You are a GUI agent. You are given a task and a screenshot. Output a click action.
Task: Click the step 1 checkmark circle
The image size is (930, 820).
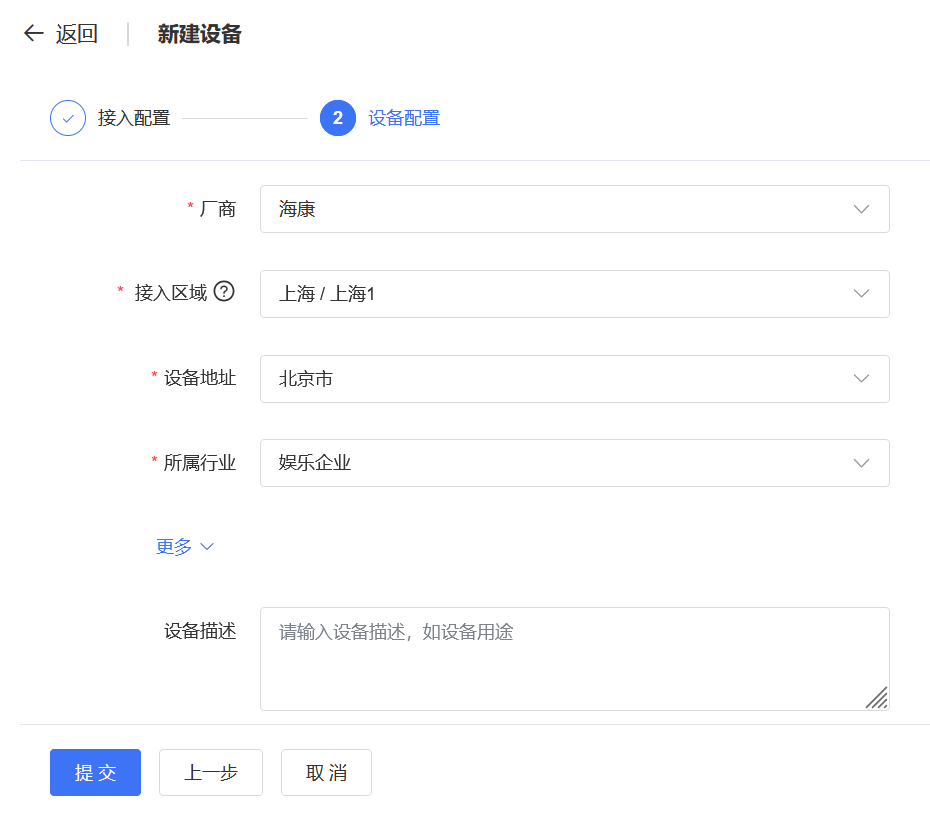click(68, 118)
